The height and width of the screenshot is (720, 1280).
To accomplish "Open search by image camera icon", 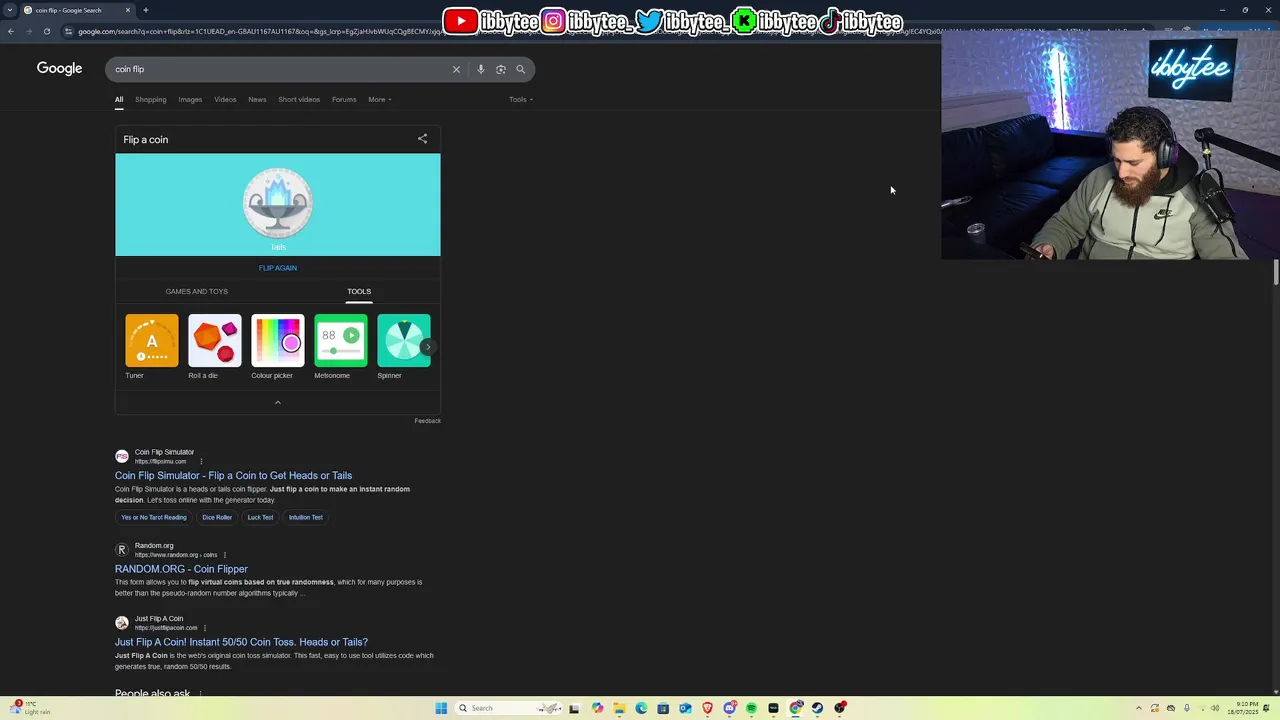I will pos(501,69).
